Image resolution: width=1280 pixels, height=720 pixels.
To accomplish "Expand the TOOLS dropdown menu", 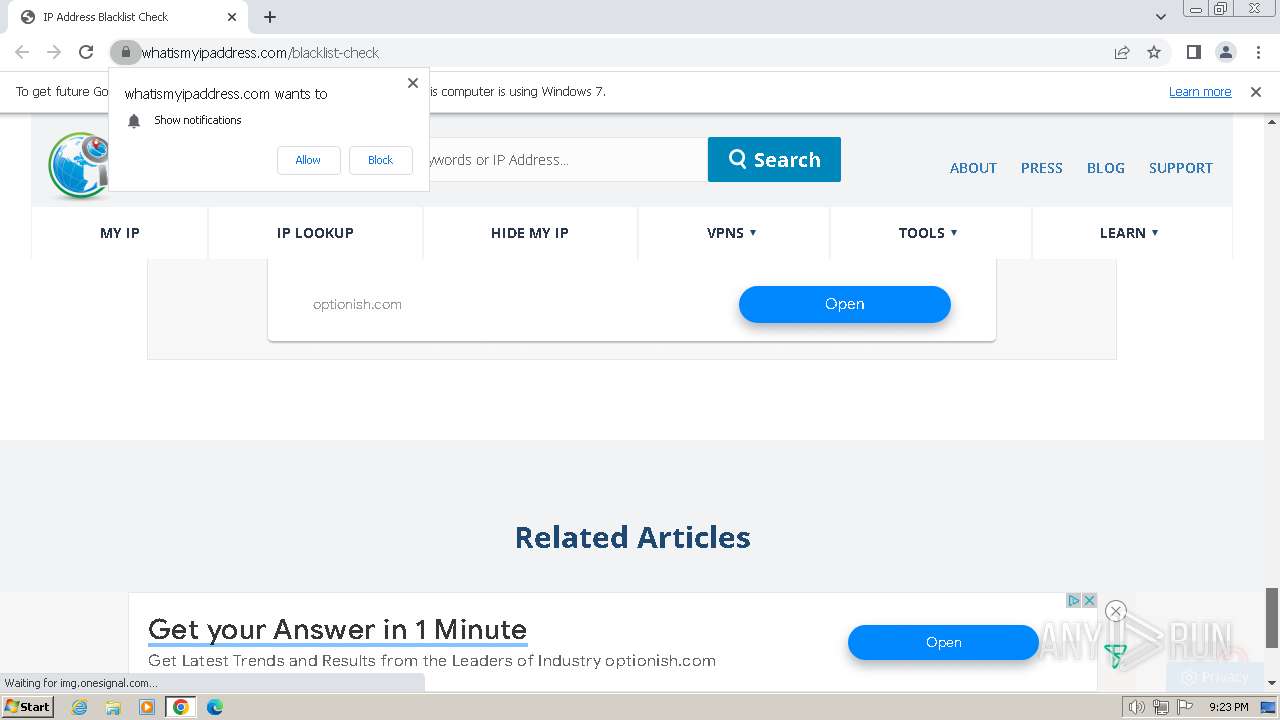I will pos(928,233).
